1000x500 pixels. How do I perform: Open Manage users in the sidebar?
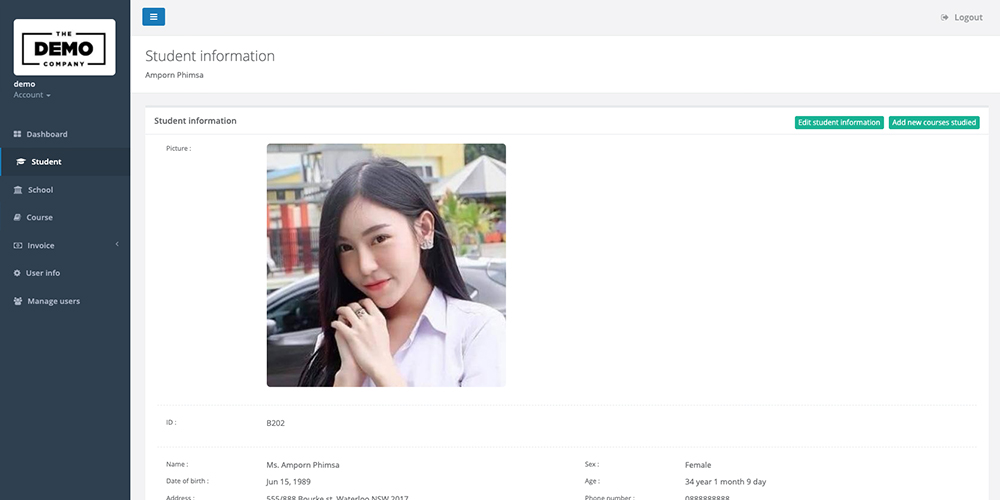(x=65, y=301)
